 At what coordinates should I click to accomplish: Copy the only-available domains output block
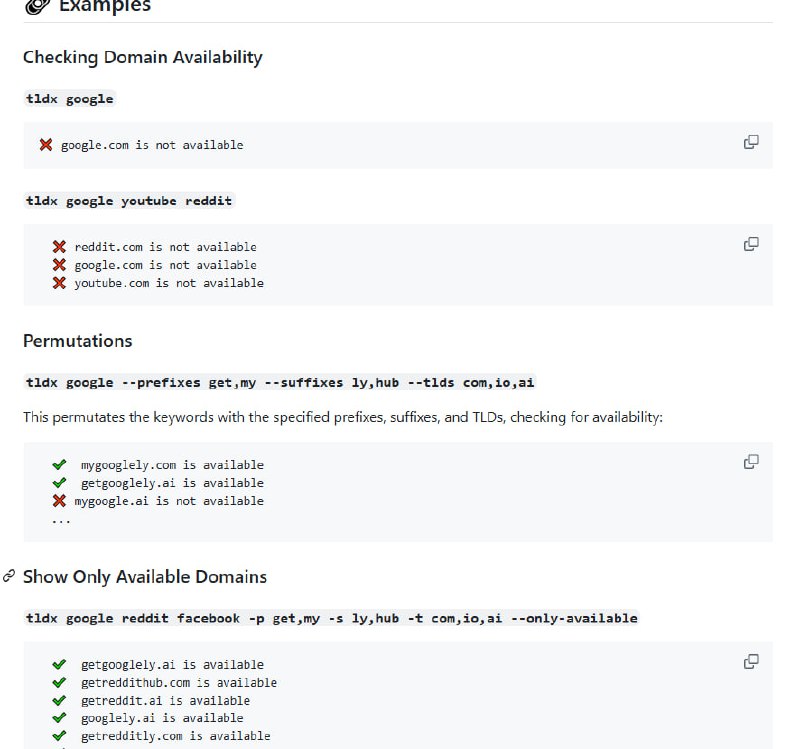tap(751, 661)
